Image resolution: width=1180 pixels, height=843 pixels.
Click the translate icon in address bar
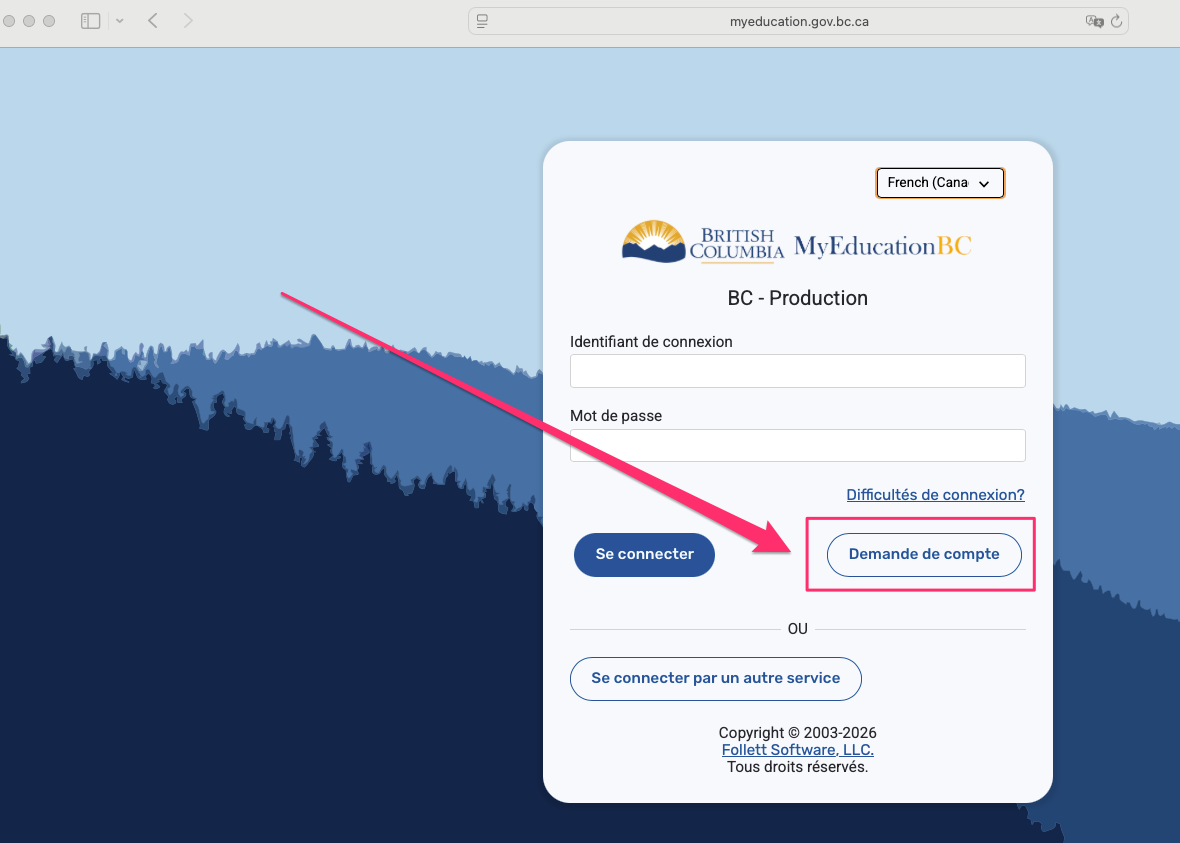[x=1094, y=21]
